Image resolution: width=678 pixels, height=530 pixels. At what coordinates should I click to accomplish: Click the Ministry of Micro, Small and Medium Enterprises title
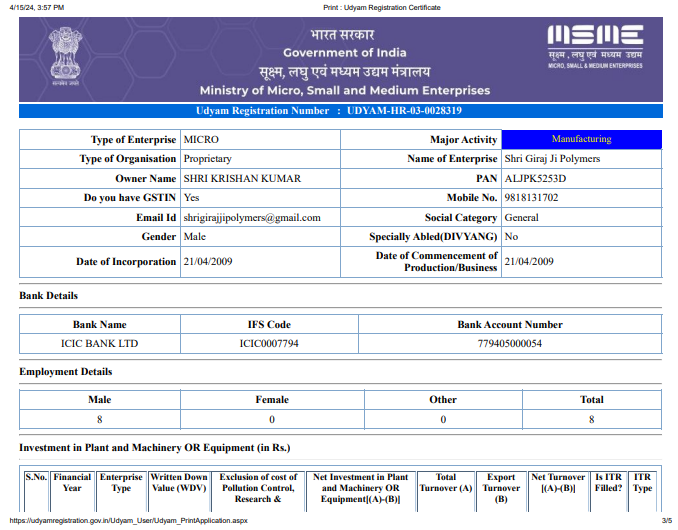345,90
